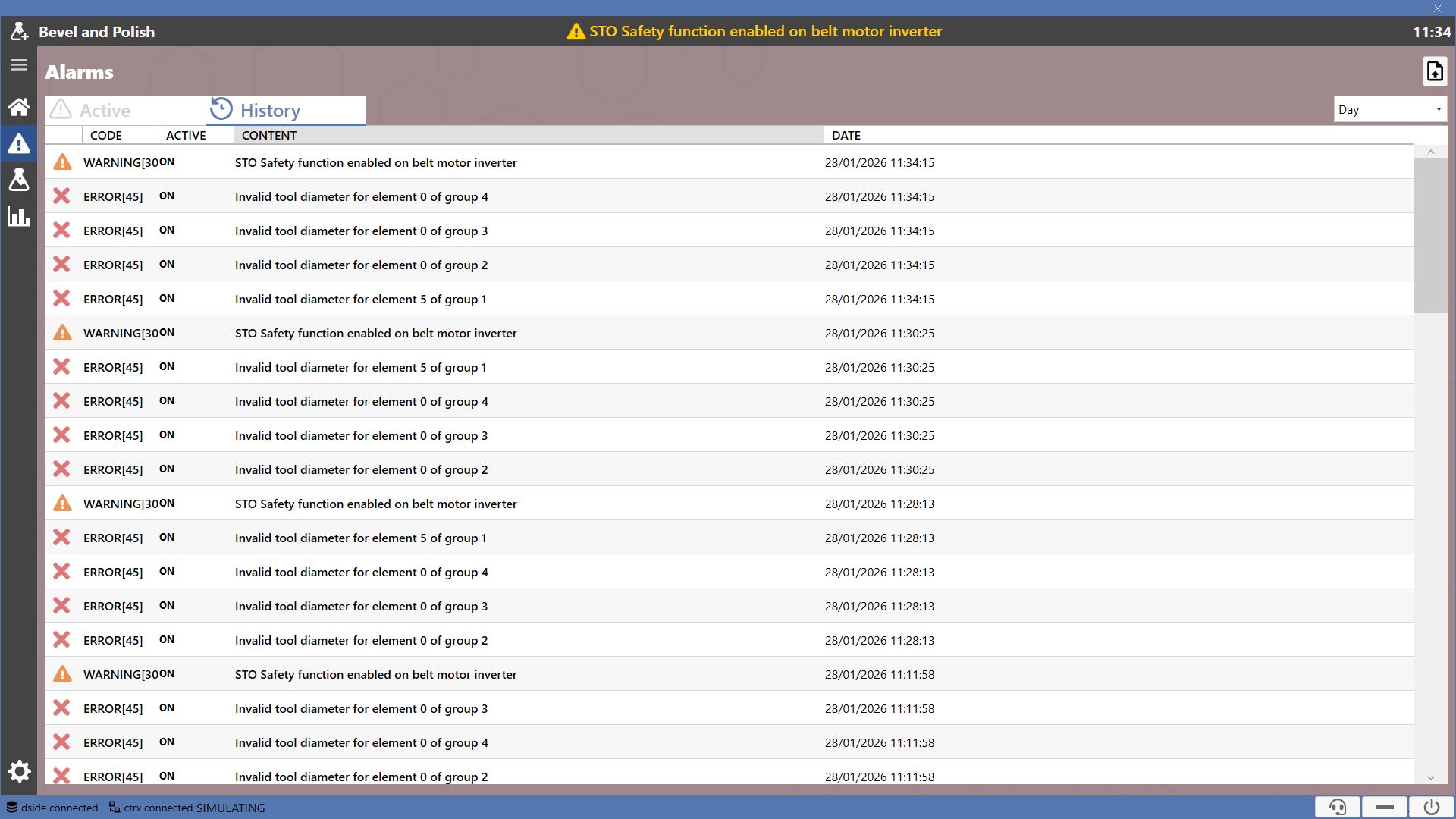Screen dimensions: 1456x819
Task: Click the scrollbar down arrow
Action: (1431, 777)
